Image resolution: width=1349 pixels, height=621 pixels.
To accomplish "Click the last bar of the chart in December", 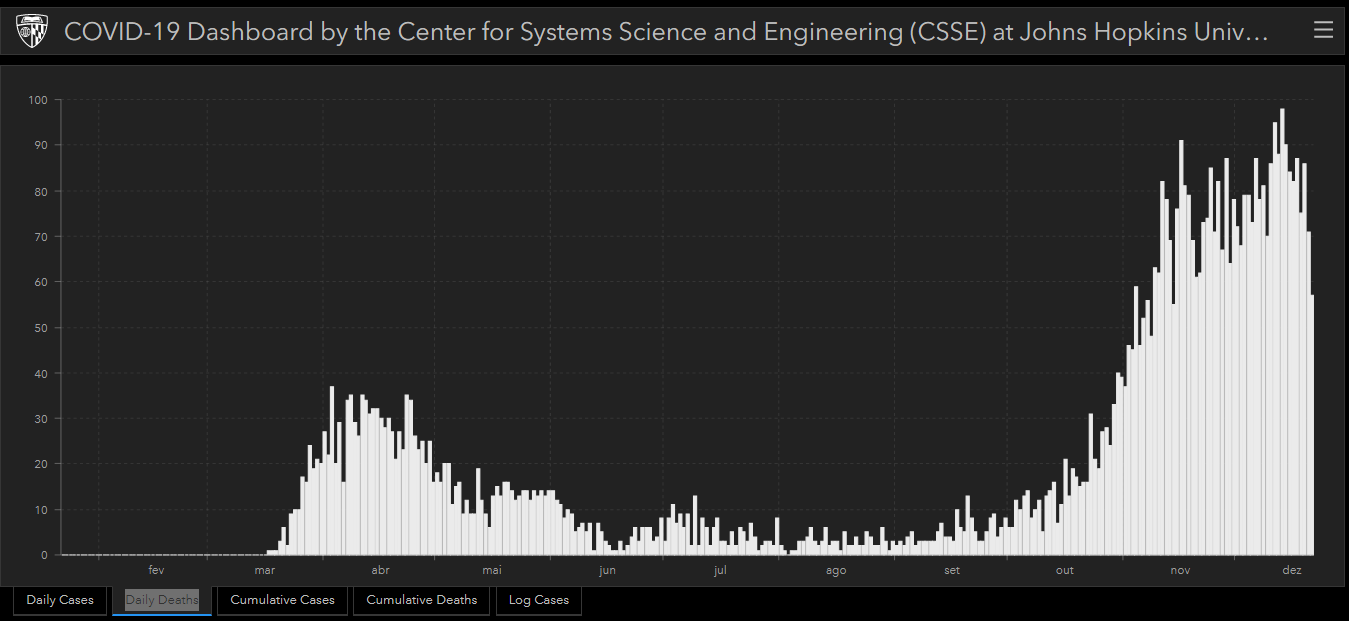I will pos(1312,425).
